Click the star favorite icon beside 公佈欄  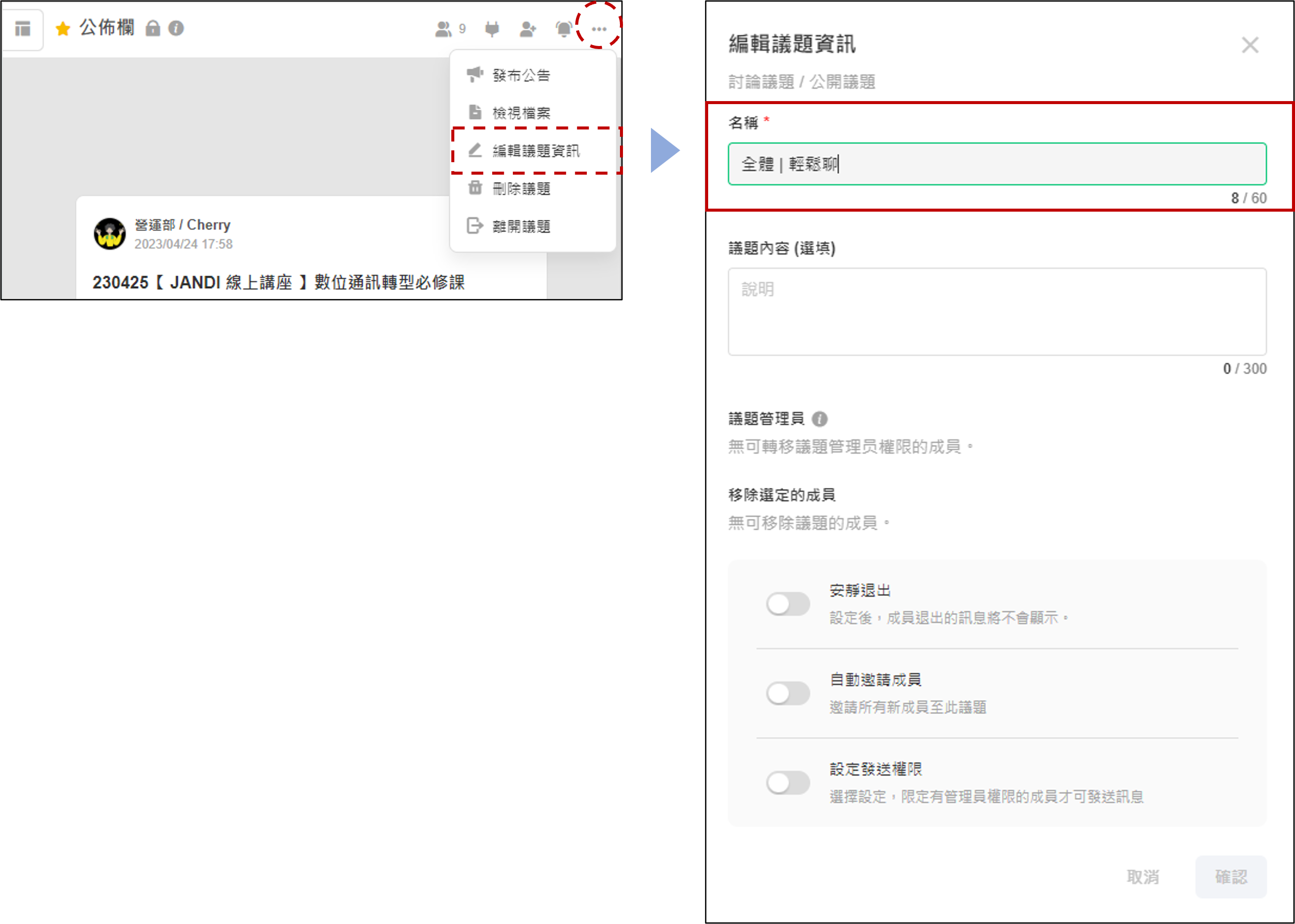(62, 28)
